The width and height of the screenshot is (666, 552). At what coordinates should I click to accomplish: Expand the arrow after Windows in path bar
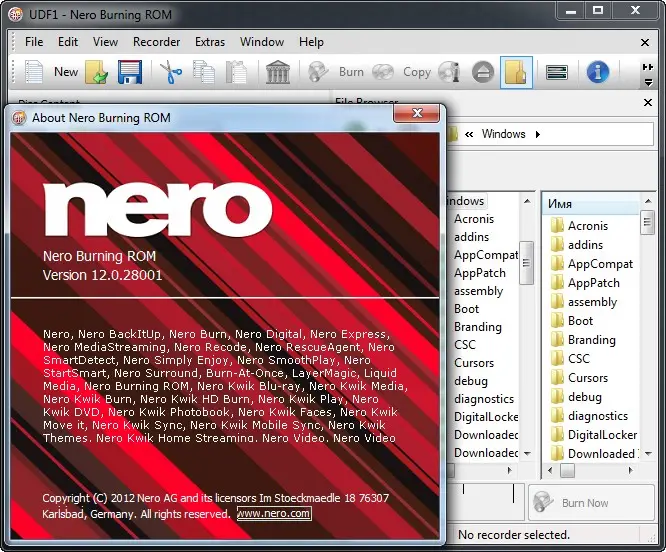538,135
